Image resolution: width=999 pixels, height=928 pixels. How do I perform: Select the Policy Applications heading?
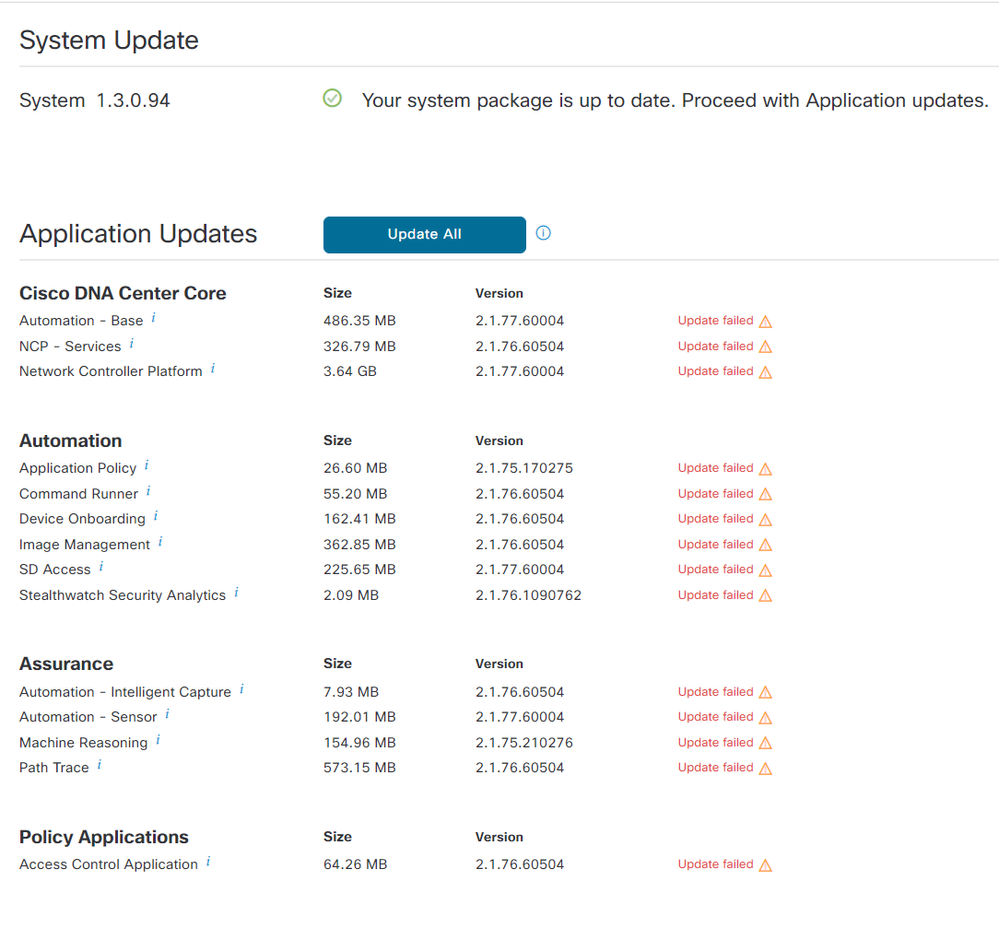coord(104,837)
